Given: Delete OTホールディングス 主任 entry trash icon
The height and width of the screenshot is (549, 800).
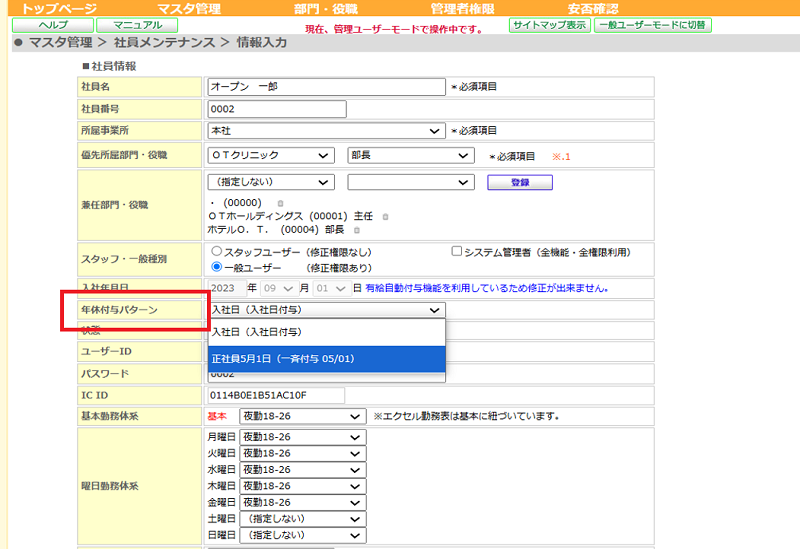Looking at the screenshot, I should point(385,217).
